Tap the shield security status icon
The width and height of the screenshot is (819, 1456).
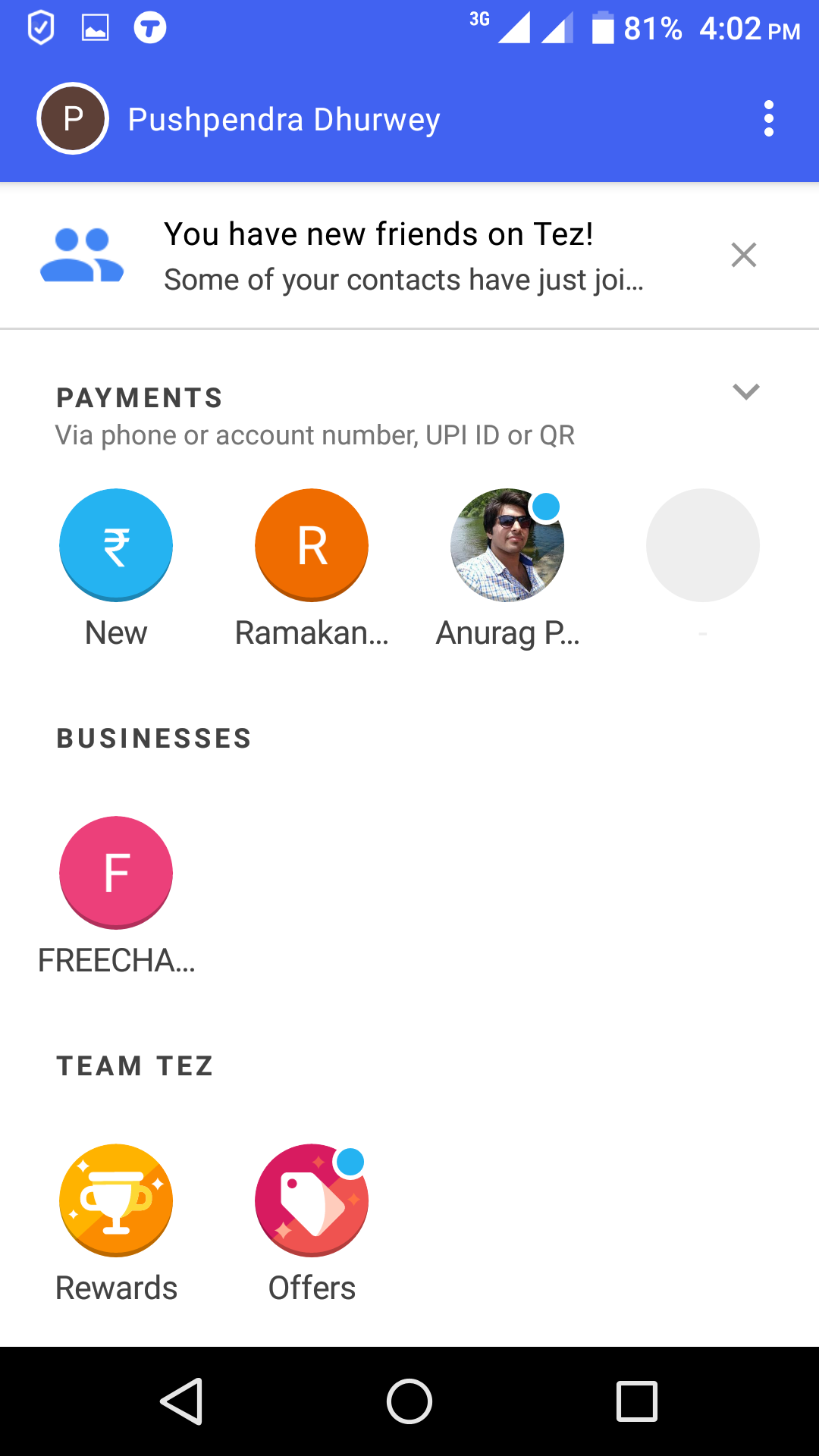pyautogui.click(x=41, y=29)
